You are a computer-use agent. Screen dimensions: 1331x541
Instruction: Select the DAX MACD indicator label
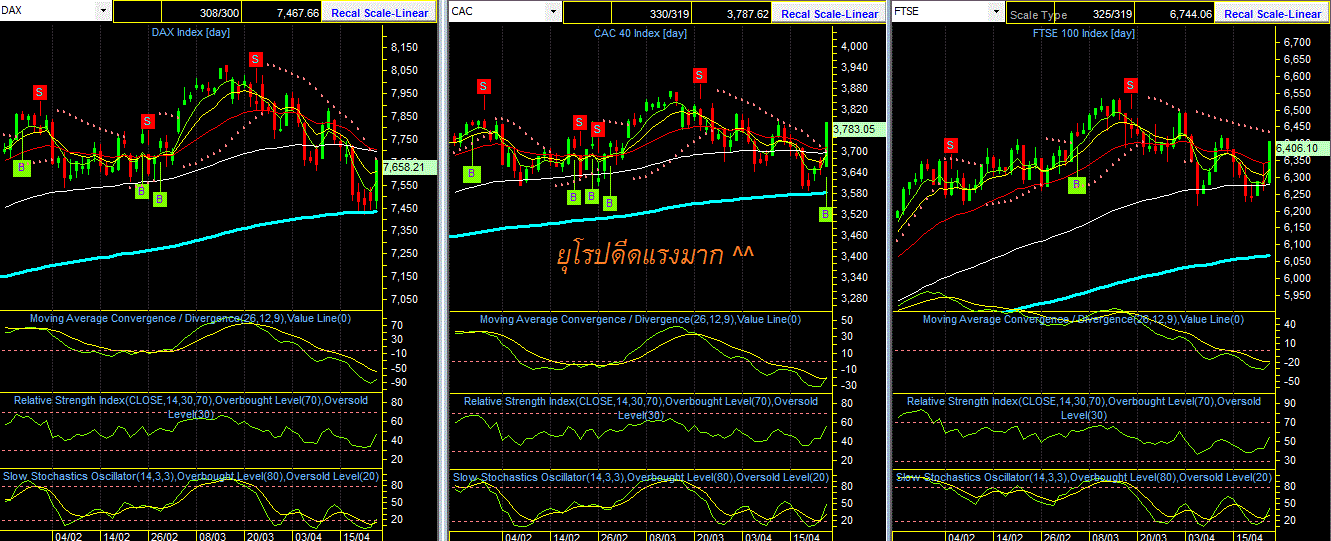[190, 319]
